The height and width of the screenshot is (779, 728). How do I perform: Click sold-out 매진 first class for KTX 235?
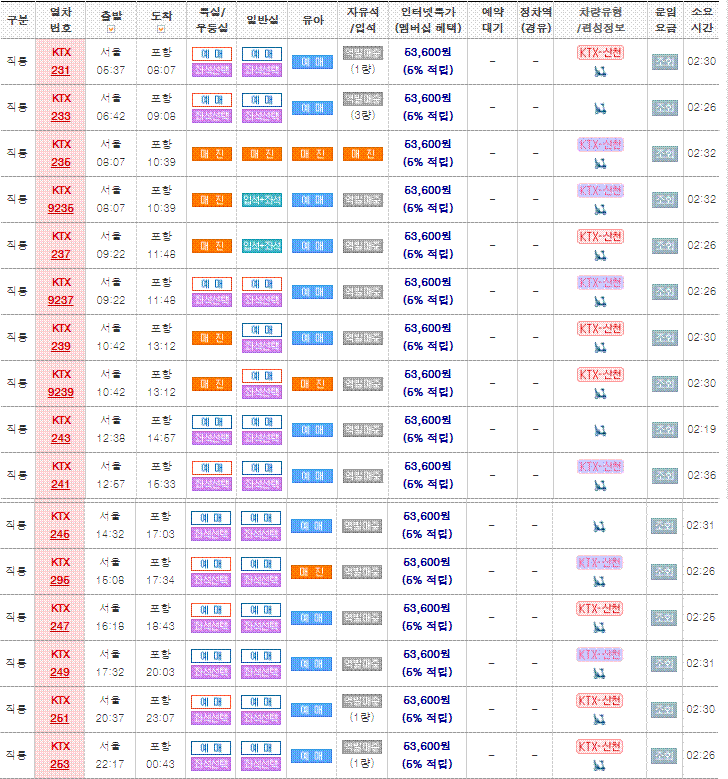pos(212,154)
